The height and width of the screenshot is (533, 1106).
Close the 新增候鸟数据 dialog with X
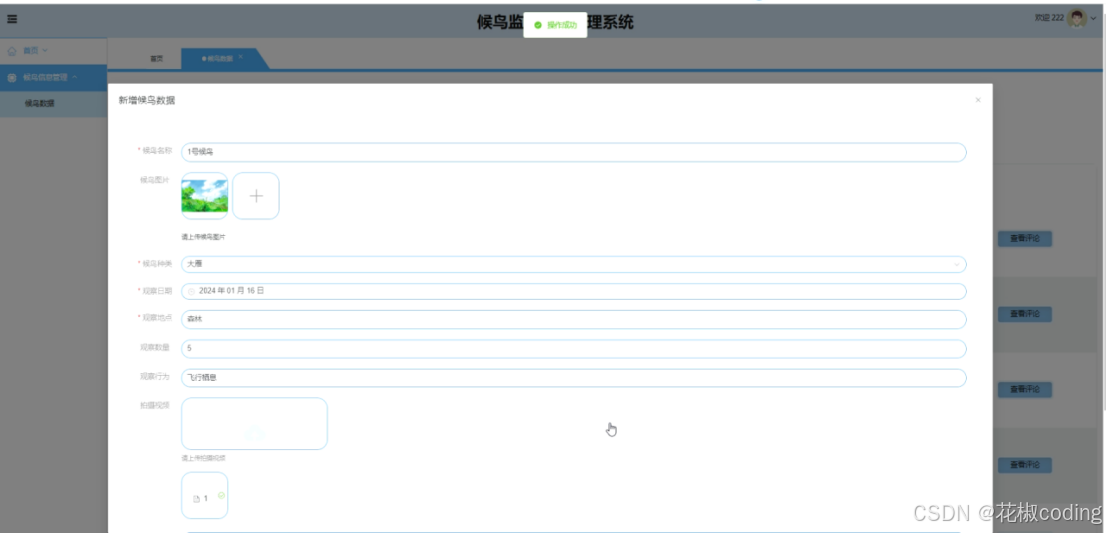(978, 100)
